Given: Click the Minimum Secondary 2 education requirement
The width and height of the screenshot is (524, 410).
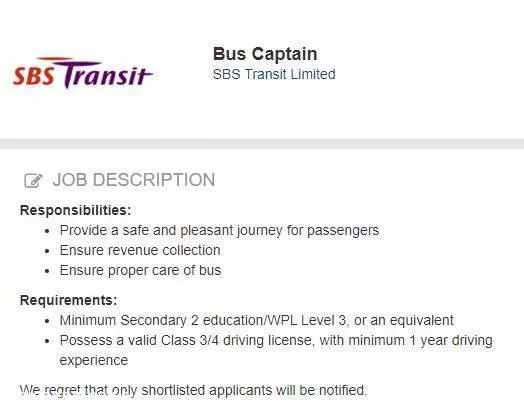Looking at the screenshot, I should click(x=256, y=320).
